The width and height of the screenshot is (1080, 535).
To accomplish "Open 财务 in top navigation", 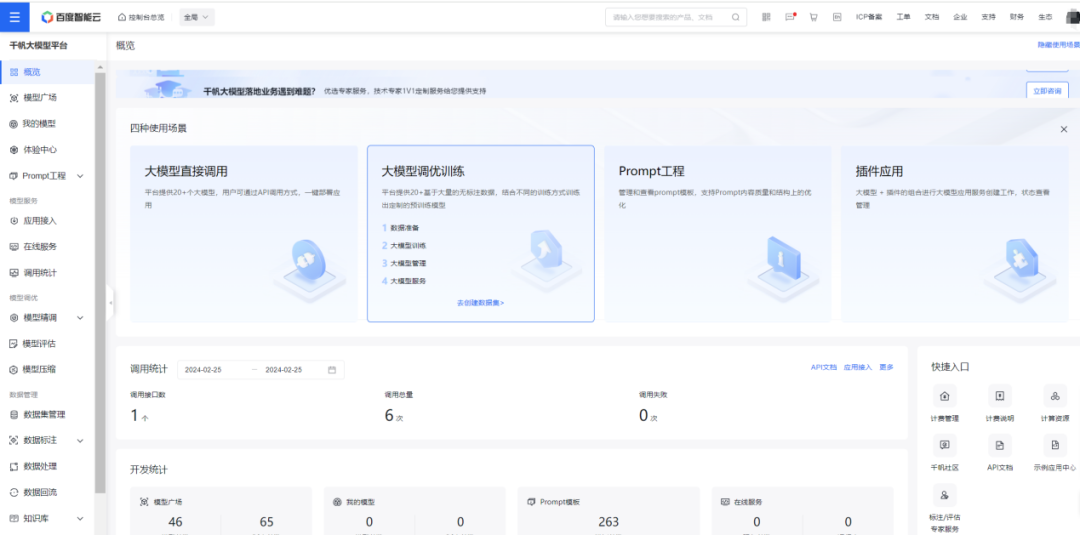I will 1017,17.
